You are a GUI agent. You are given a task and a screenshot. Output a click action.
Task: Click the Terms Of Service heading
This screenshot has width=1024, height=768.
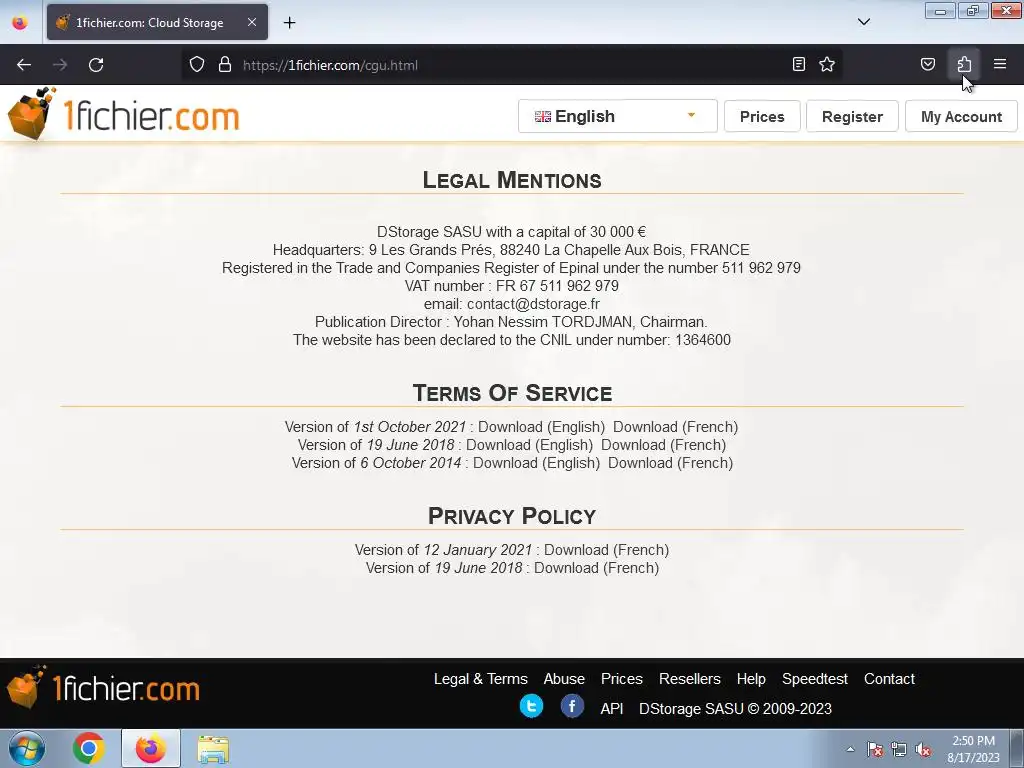(x=512, y=393)
